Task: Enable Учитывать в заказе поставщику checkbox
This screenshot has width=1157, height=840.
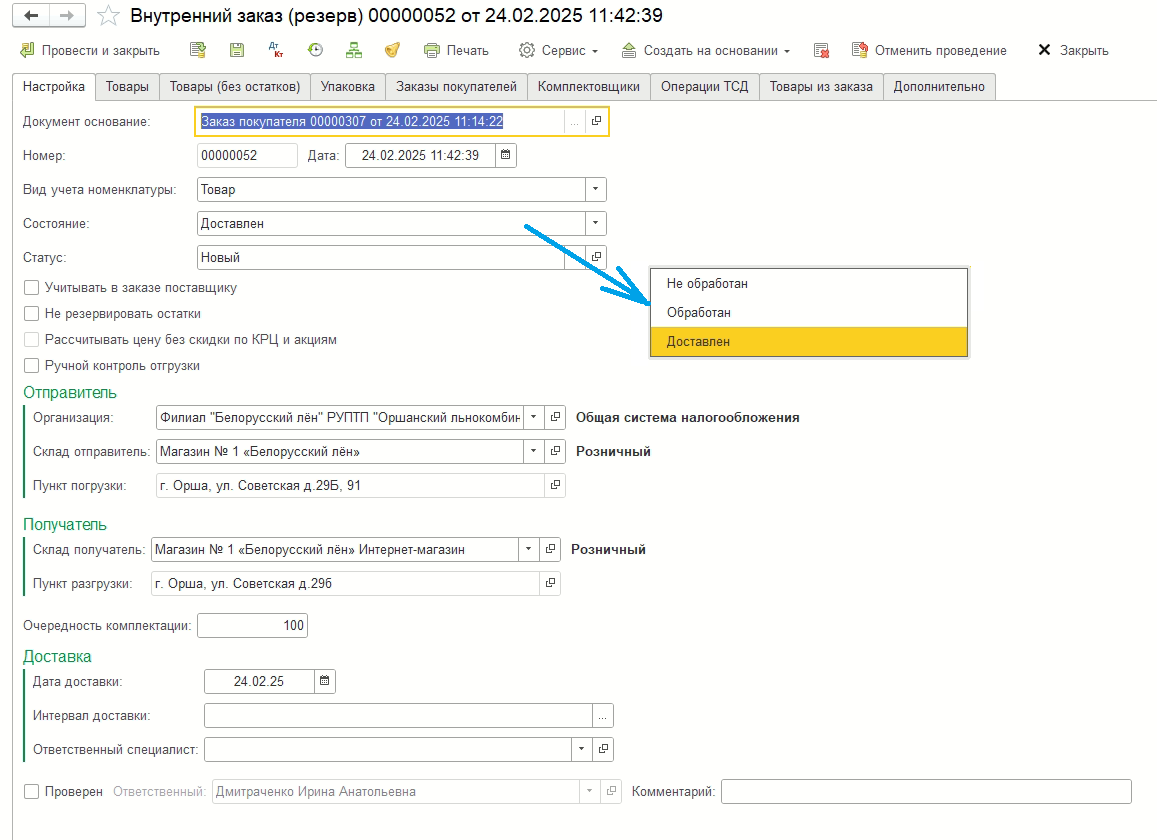Action: [x=31, y=288]
